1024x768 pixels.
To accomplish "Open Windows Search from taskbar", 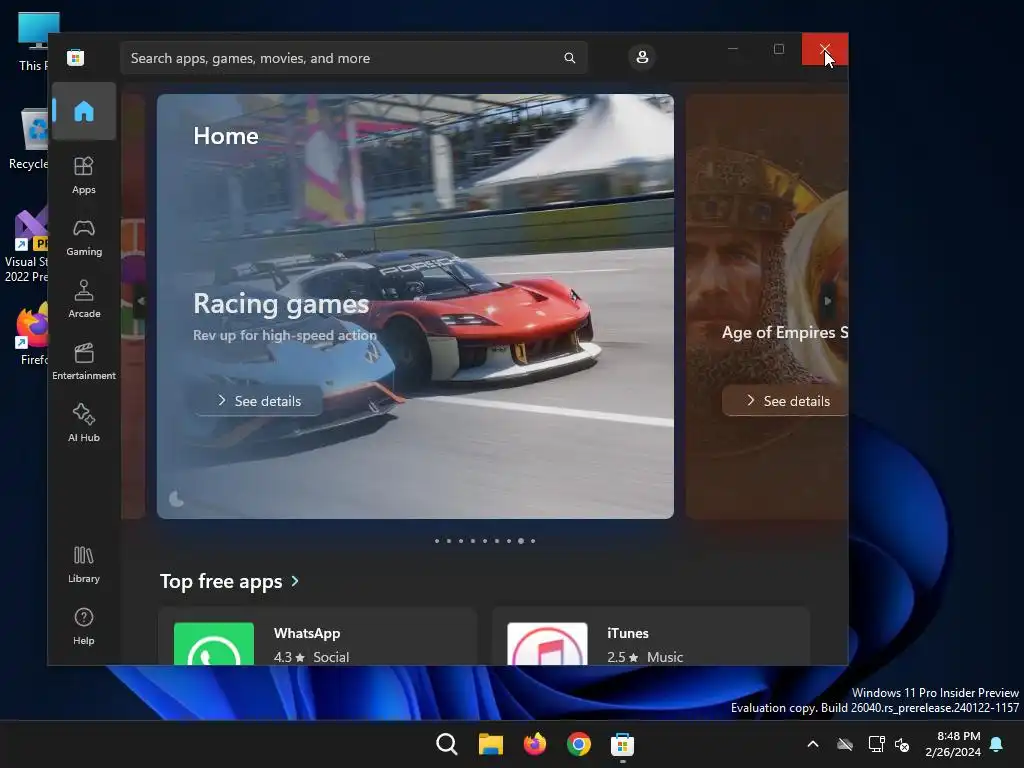I will point(447,744).
